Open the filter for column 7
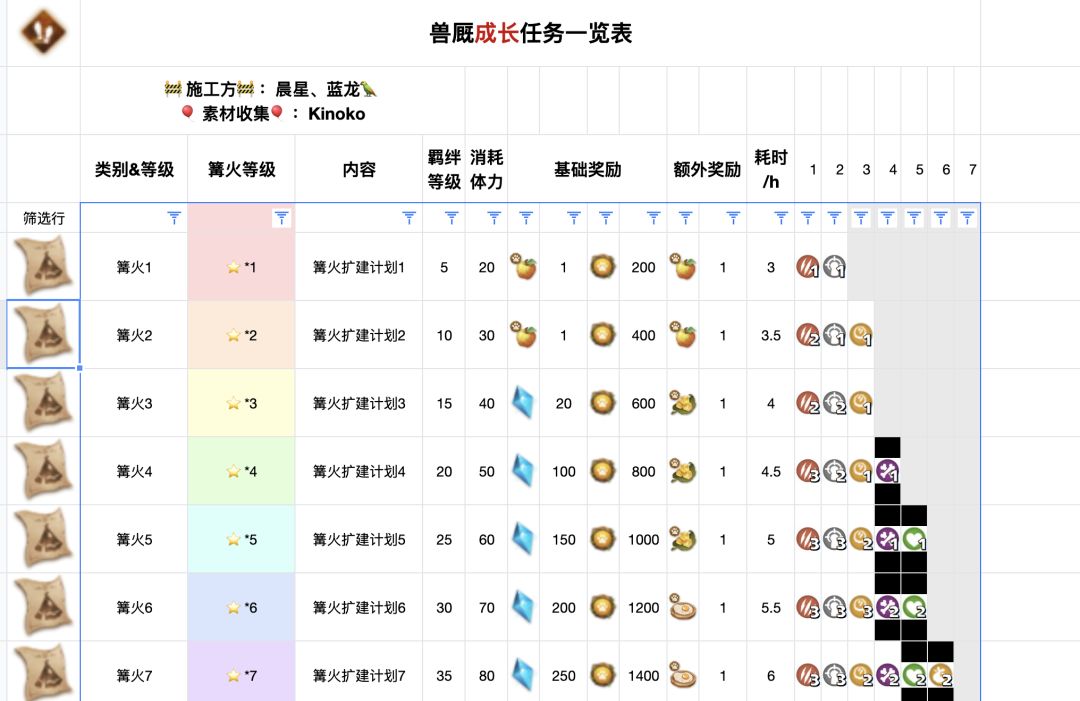This screenshot has height=701, width=1080. 967,218
